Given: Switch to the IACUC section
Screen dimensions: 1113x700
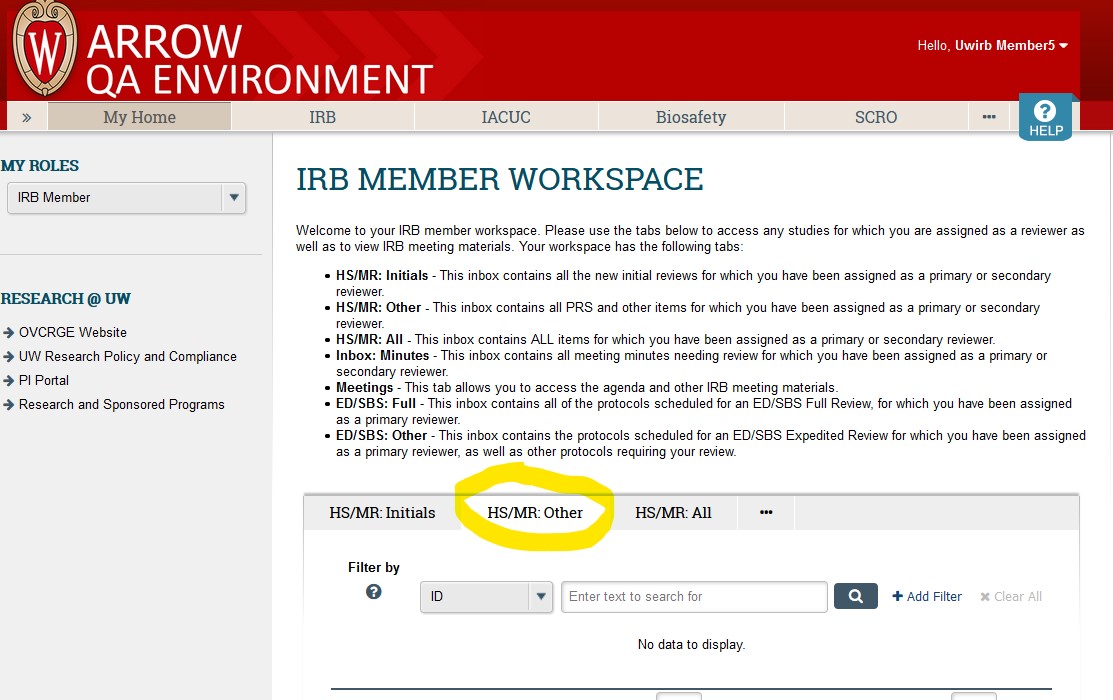Looking at the screenshot, I should pyautogui.click(x=505, y=117).
